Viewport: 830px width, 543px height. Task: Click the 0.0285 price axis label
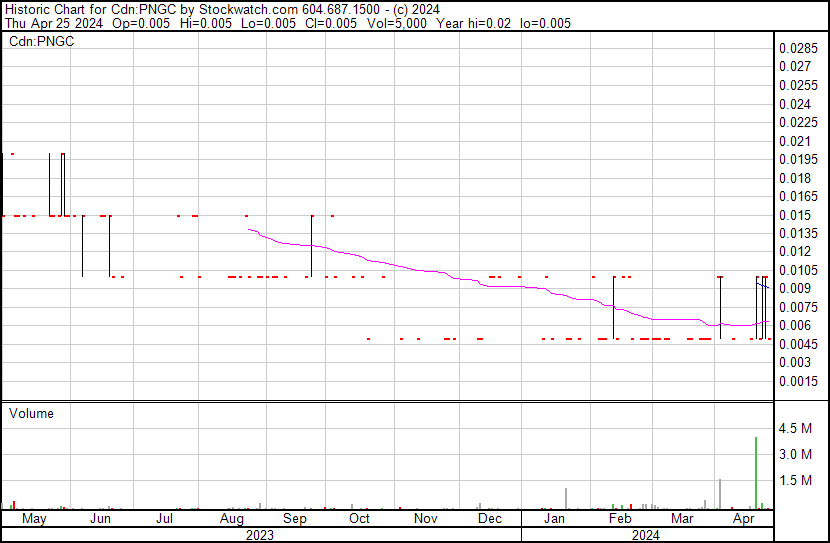[798, 49]
